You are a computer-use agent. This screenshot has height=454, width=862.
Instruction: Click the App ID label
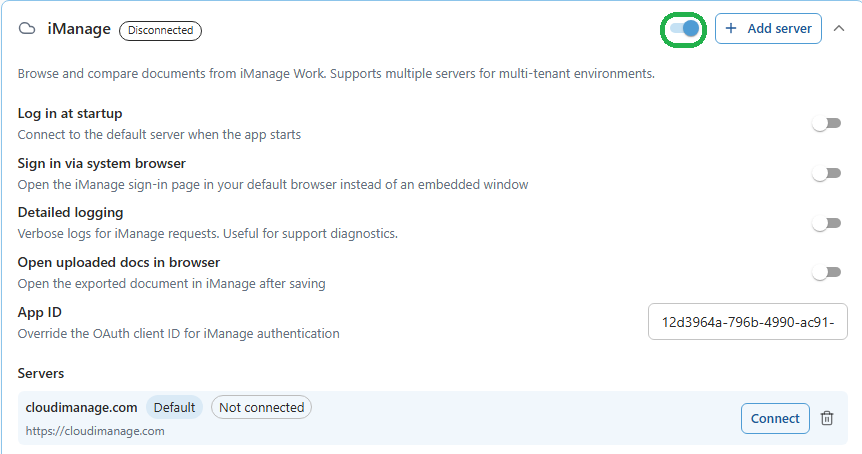pyautogui.click(x=40, y=312)
